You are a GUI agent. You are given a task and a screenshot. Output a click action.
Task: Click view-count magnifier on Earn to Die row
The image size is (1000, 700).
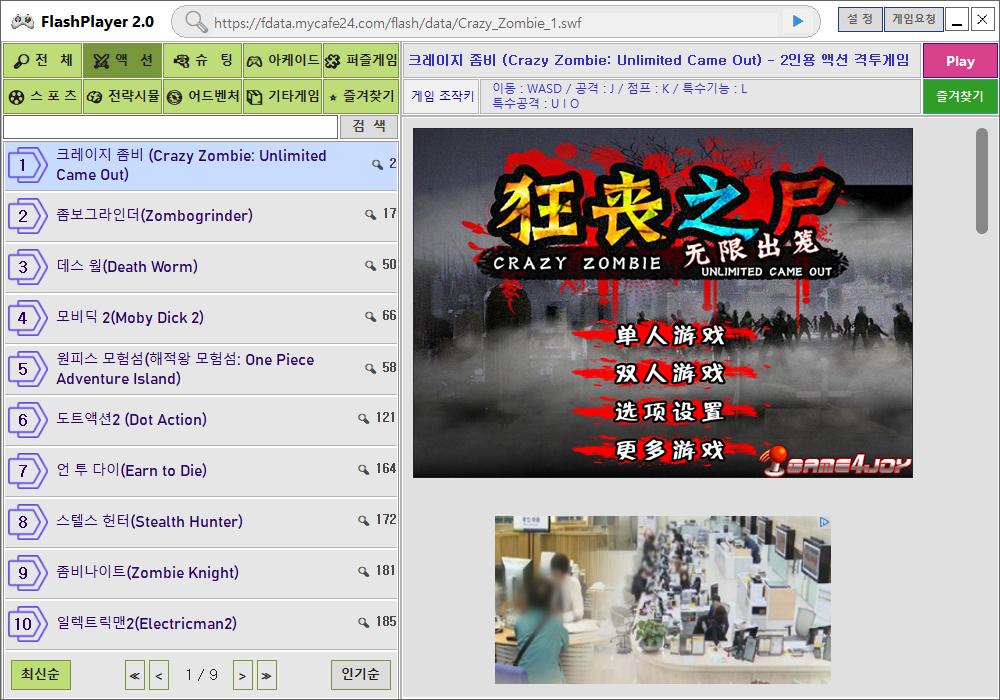pos(363,470)
